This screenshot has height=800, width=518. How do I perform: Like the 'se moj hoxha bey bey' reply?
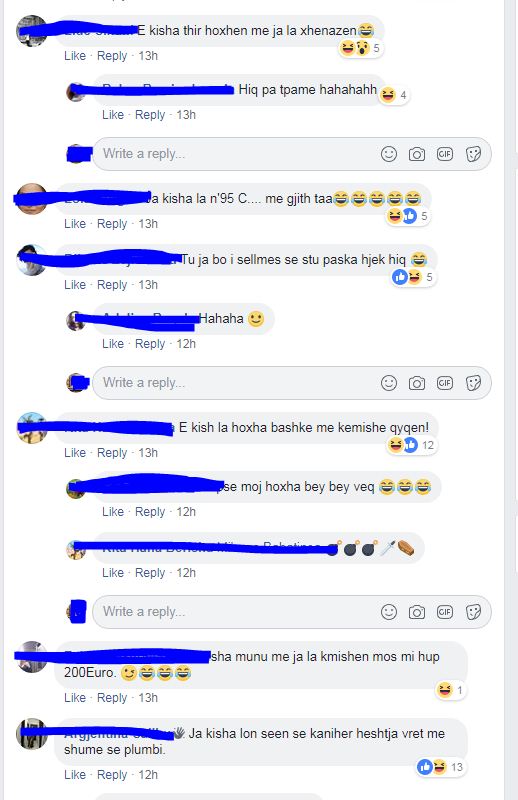(113, 512)
